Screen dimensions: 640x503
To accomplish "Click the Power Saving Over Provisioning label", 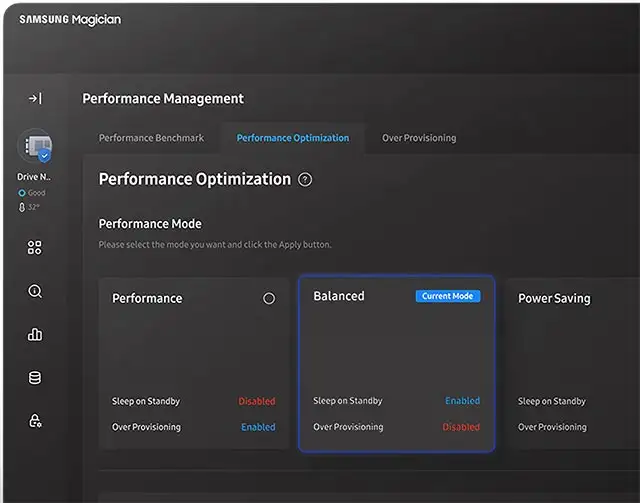I will (x=552, y=427).
